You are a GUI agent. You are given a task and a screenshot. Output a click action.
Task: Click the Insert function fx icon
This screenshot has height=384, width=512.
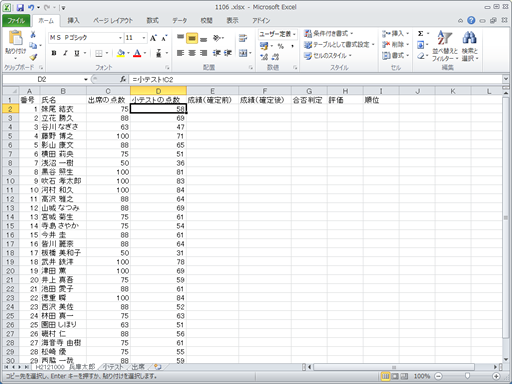pos(123,79)
